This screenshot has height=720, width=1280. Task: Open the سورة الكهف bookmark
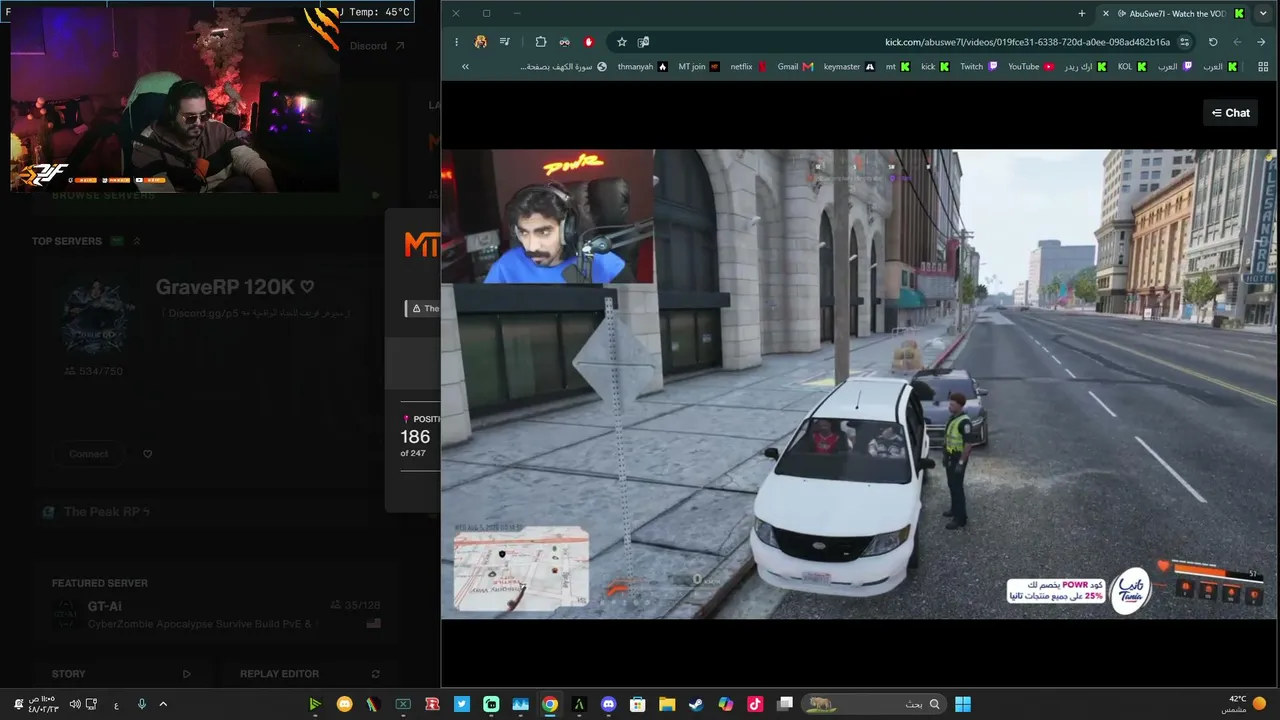click(564, 67)
